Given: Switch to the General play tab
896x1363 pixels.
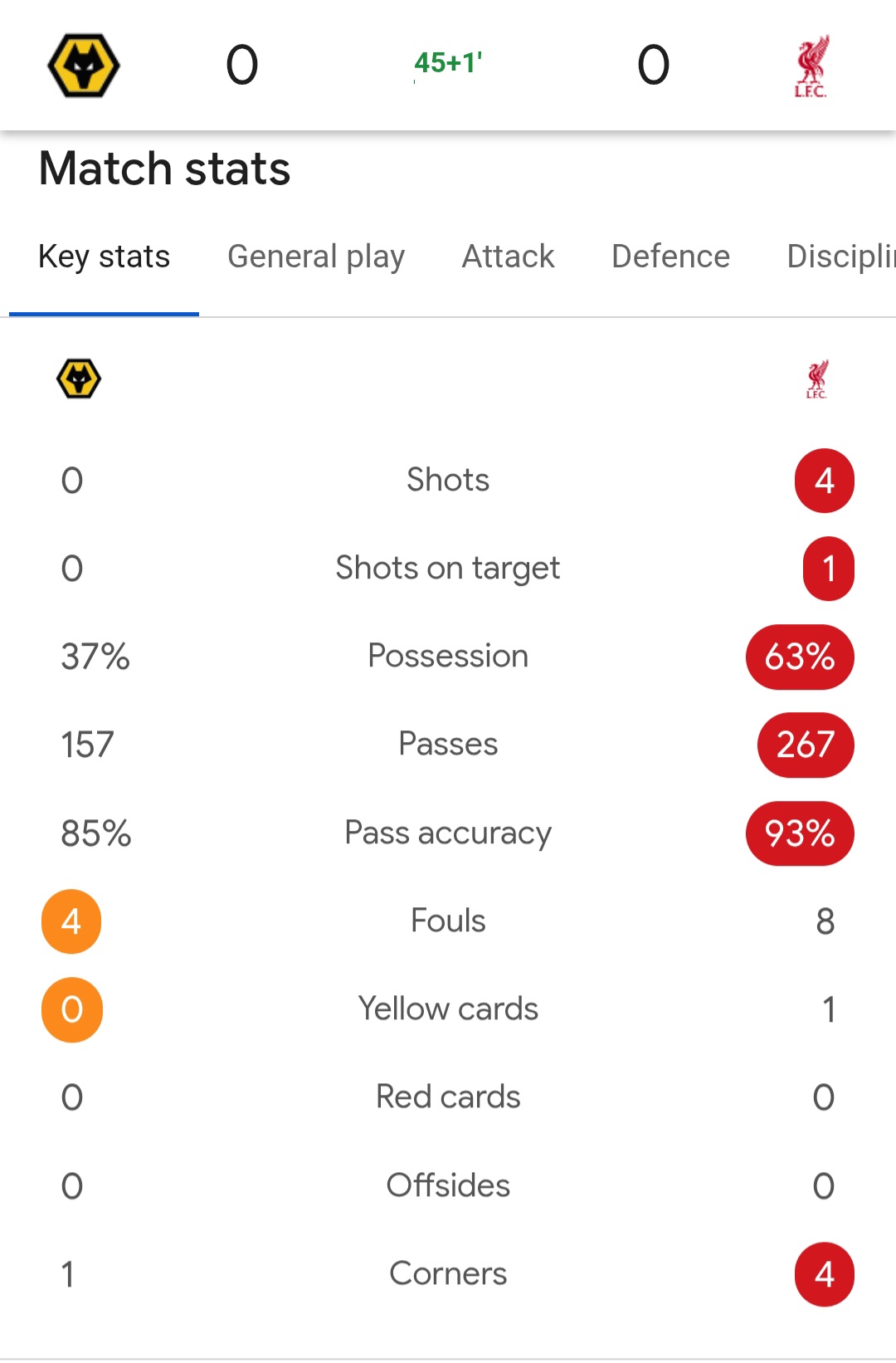Looking at the screenshot, I should pos(316,256).
